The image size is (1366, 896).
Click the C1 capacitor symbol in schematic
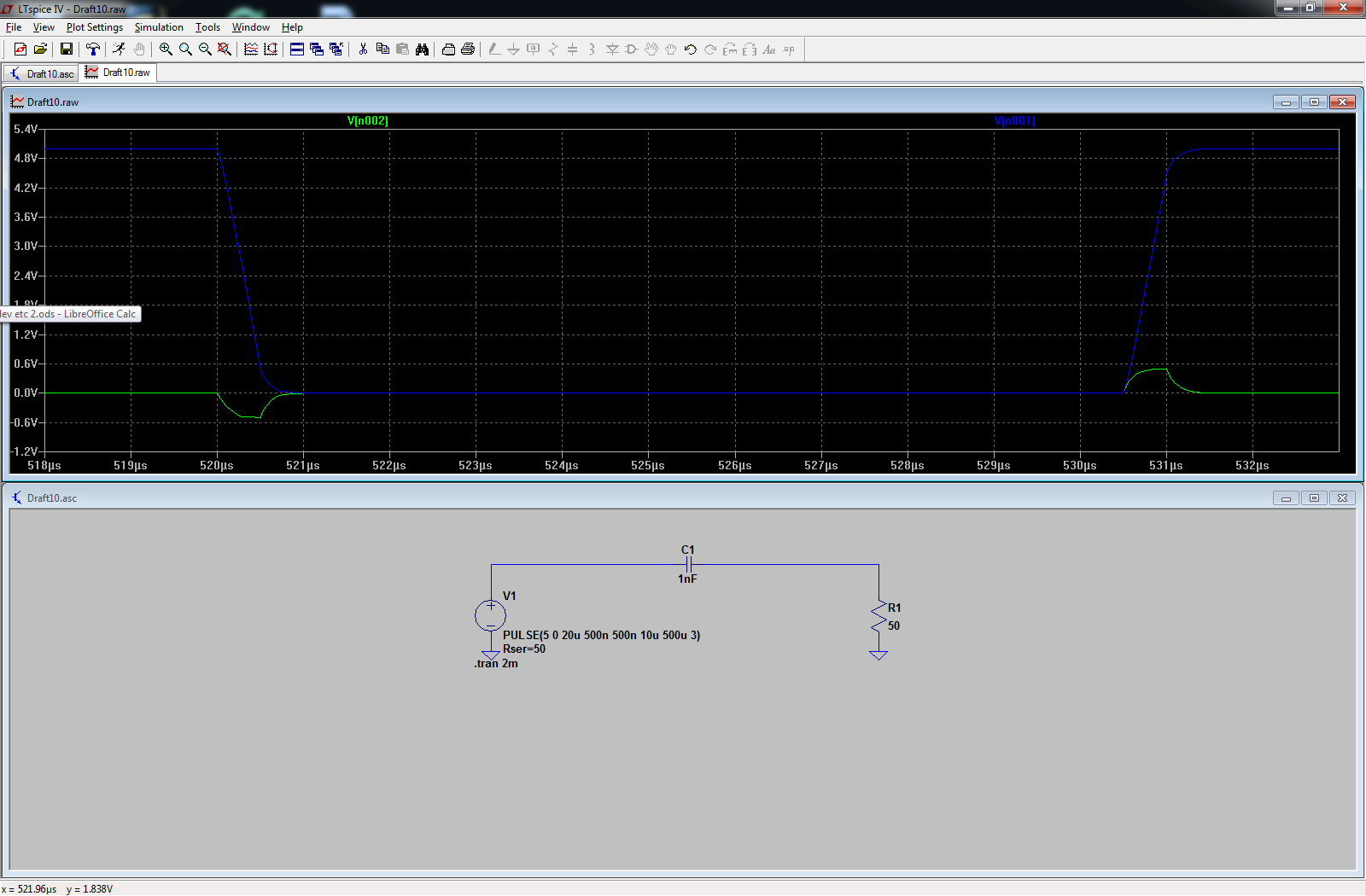[688, 564]
